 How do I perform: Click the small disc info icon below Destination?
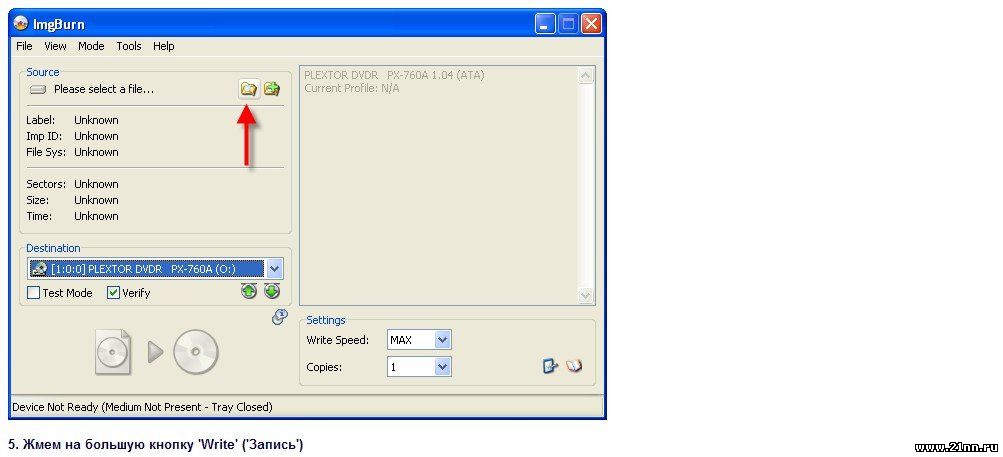[280, 316]
